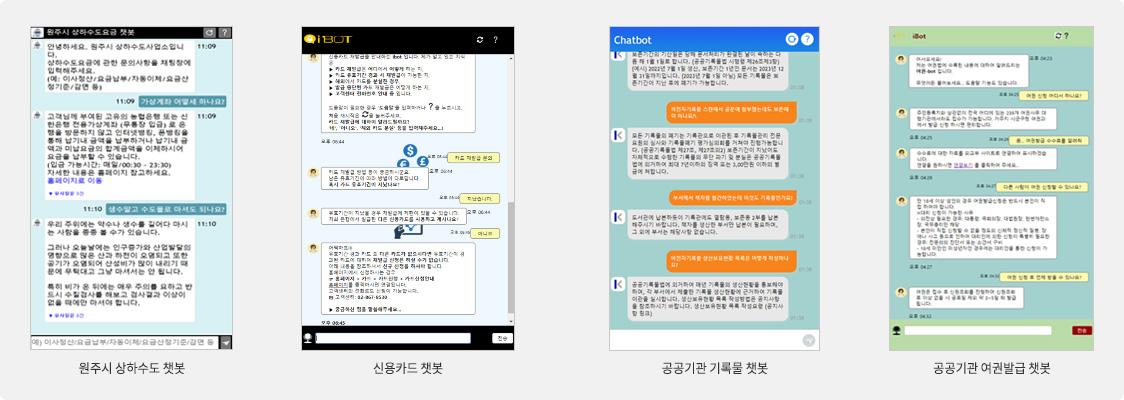Click orange 비전자기록을 스캔해서 message bubble

click(x=730, y=113)
